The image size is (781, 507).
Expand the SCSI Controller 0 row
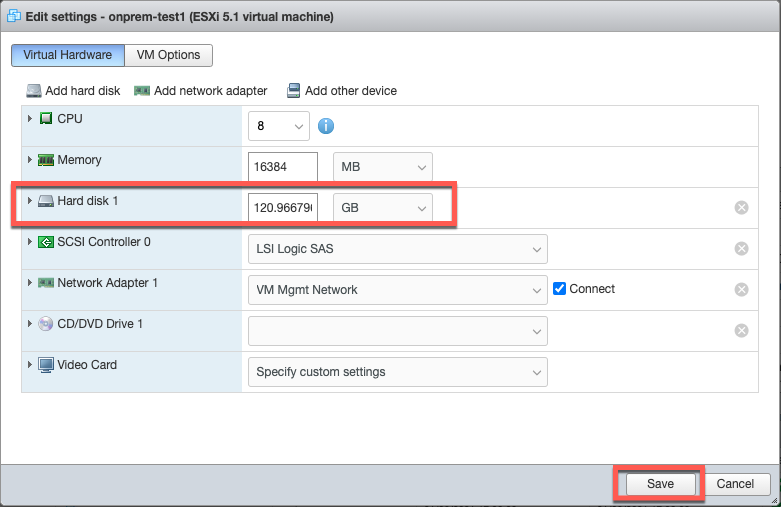[x=29, y=242]
